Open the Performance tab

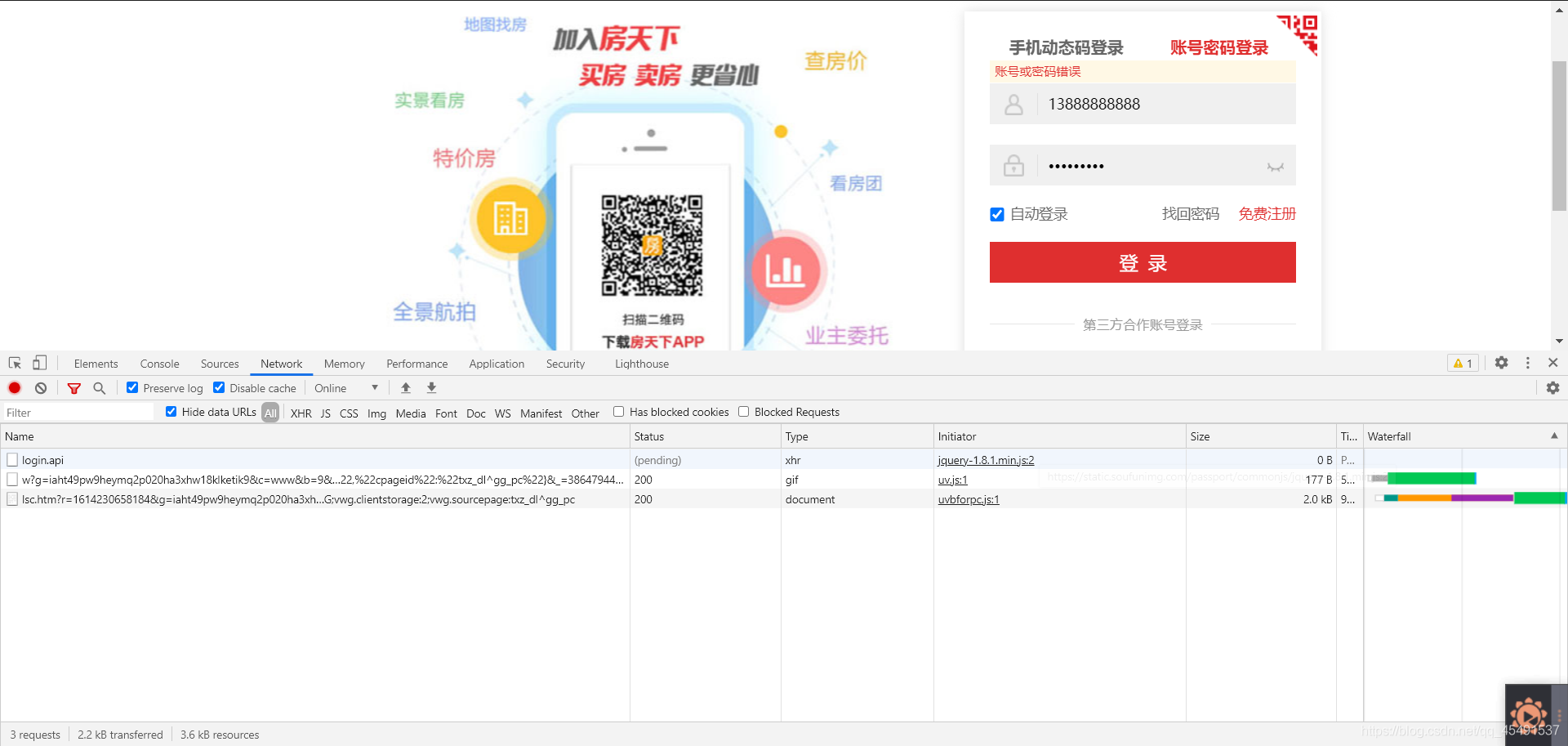[416, 364]
